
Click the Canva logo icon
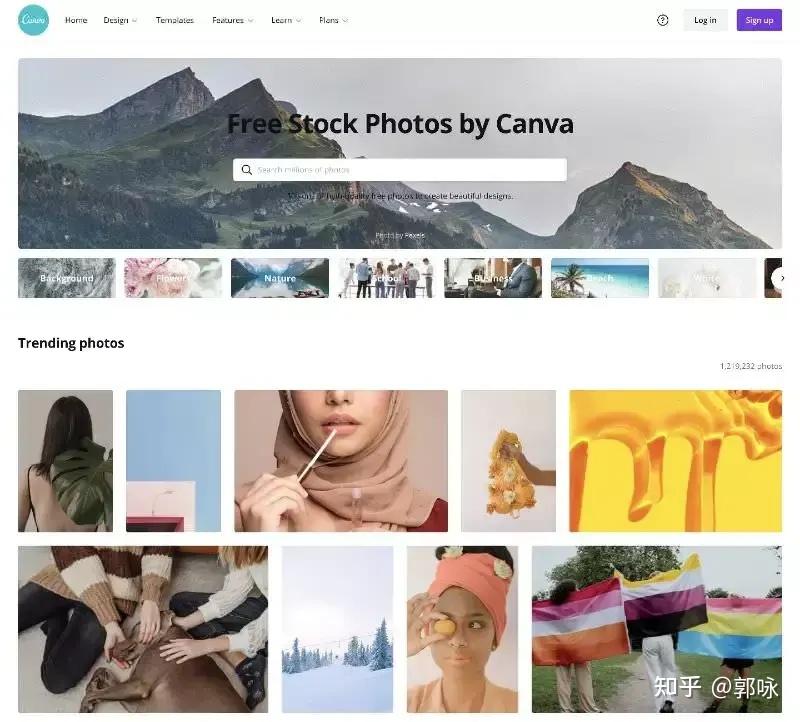point(34,20)
